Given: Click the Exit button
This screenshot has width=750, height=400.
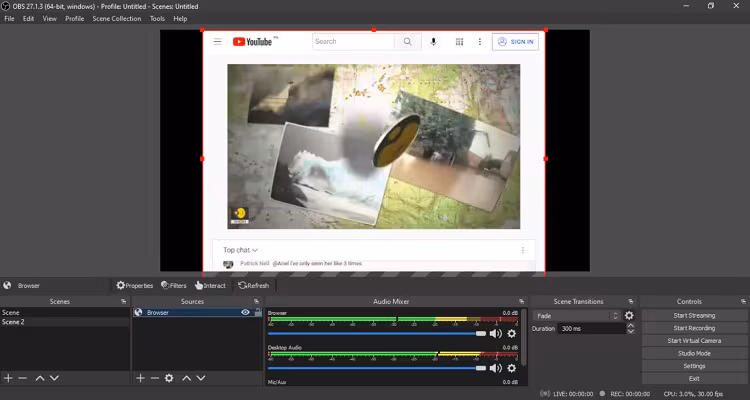Looking at the screenshot, I should pyautogui.click(x=694, y=378).
